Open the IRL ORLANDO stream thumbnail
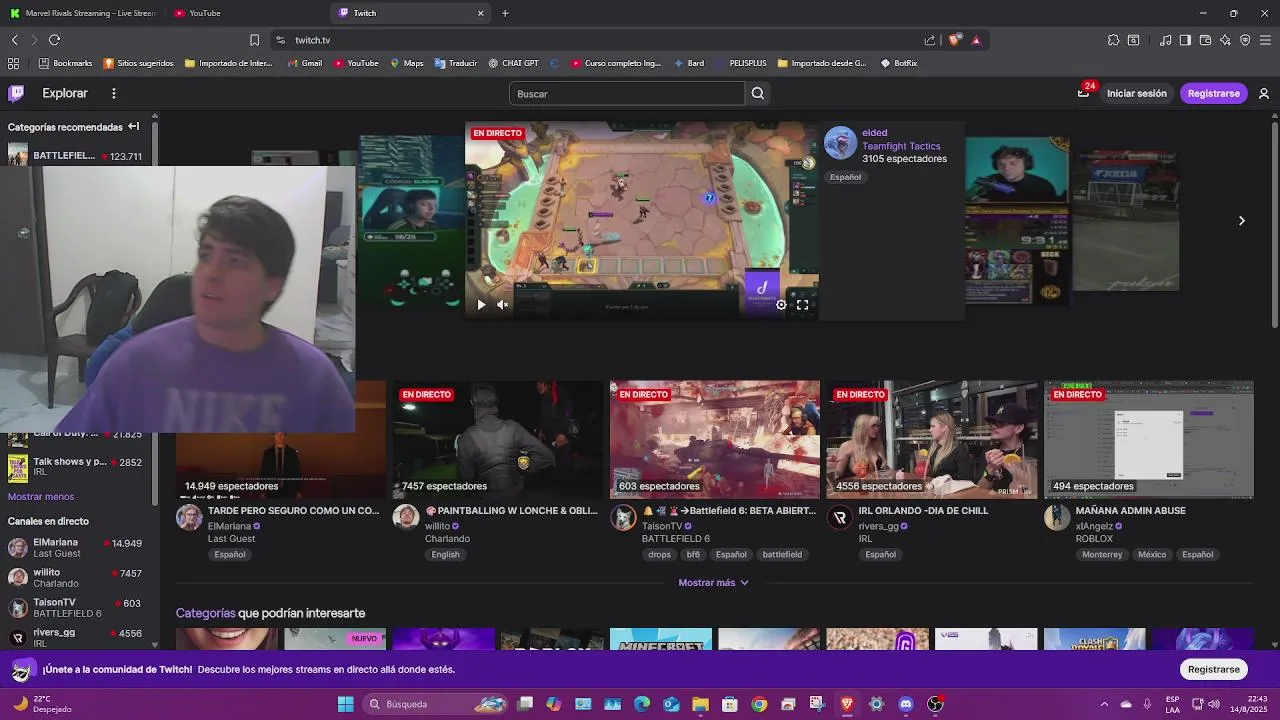The width and height of the screenshot is (1280, 720). (x=932, y=439)
